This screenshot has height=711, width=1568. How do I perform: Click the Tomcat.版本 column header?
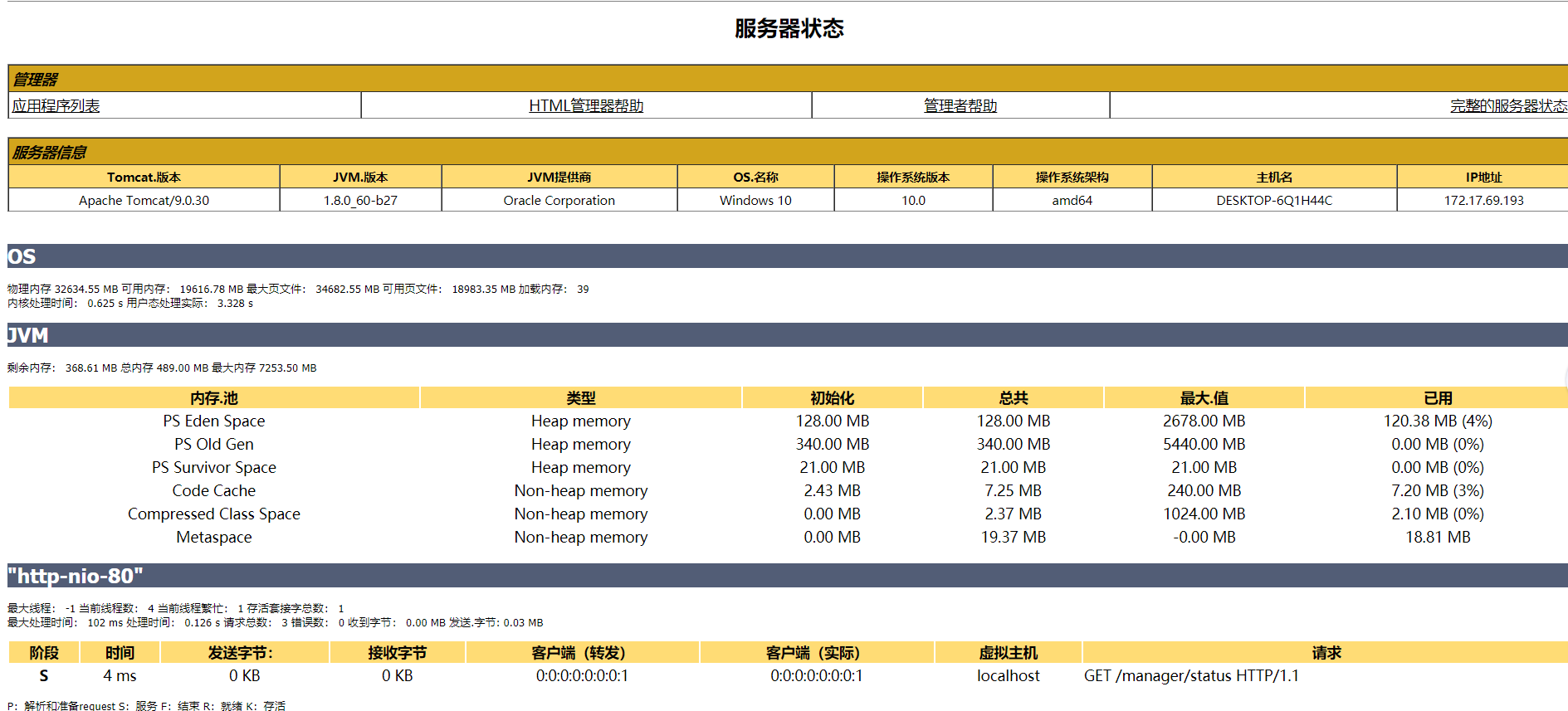tap(144, 177)
